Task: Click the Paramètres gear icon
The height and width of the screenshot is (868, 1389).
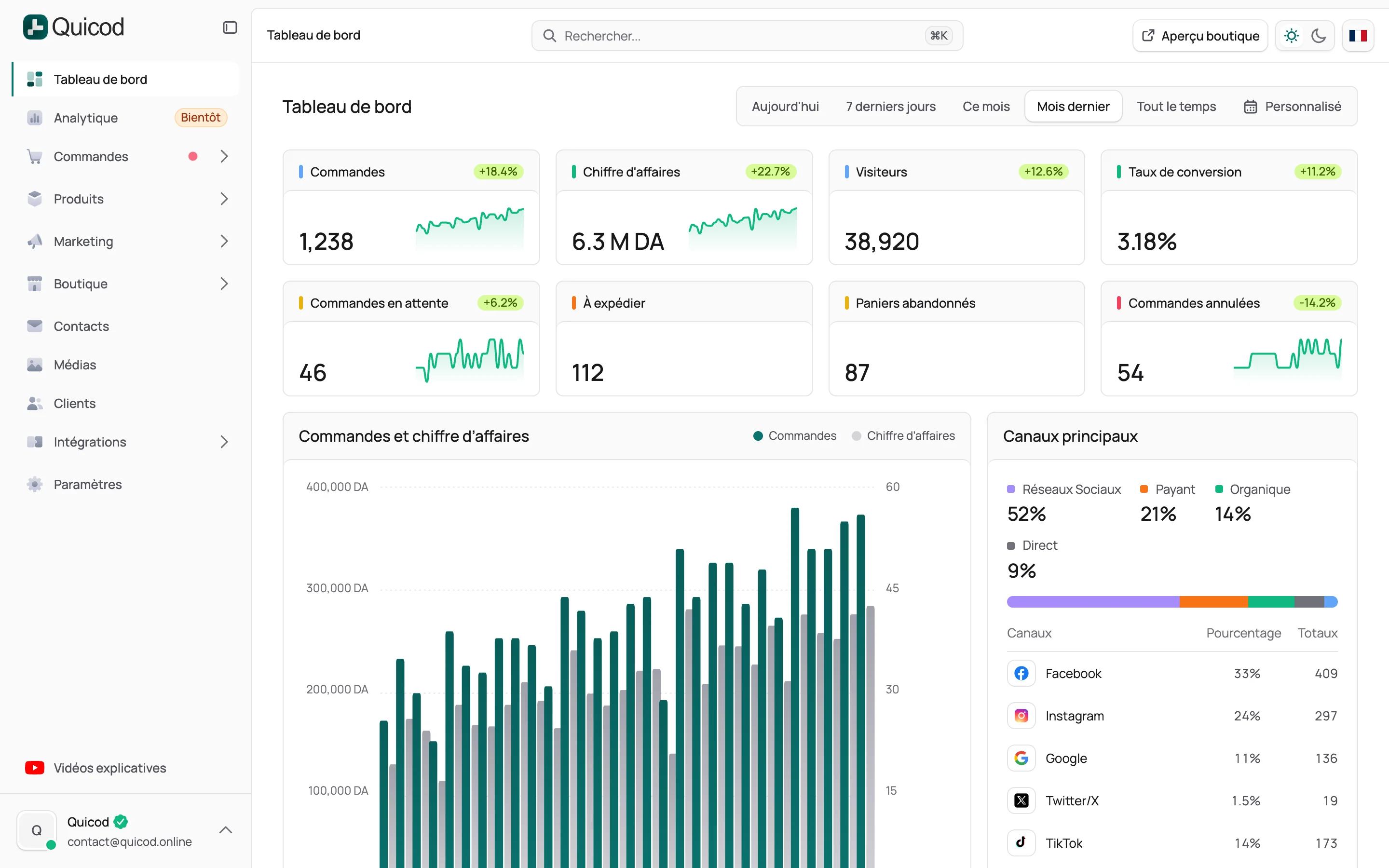Action: click(35, 484)
